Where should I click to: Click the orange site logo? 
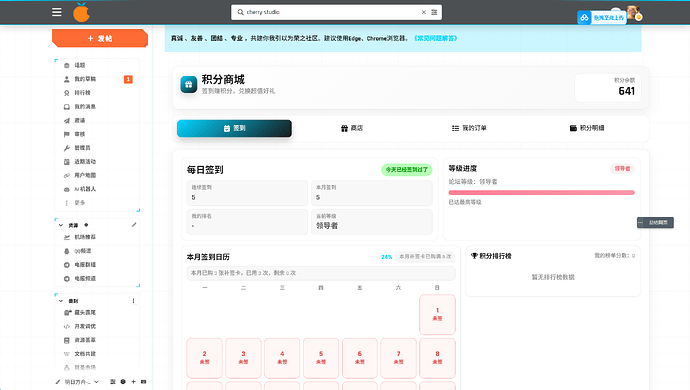(81, 12)
